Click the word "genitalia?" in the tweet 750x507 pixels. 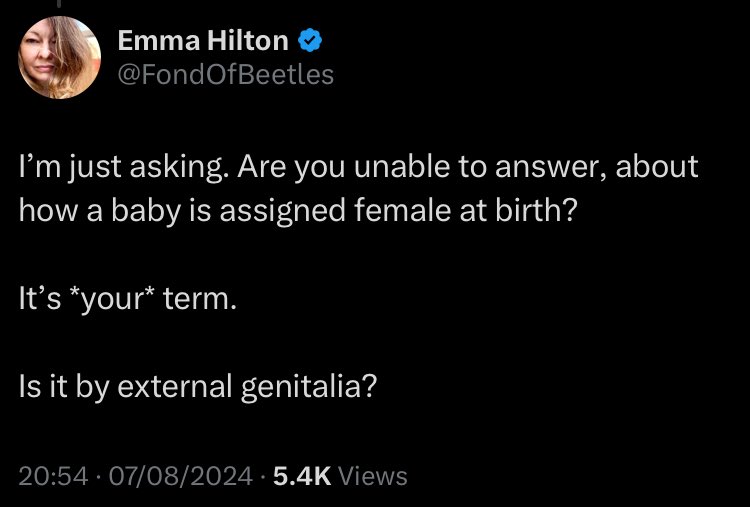309,386
